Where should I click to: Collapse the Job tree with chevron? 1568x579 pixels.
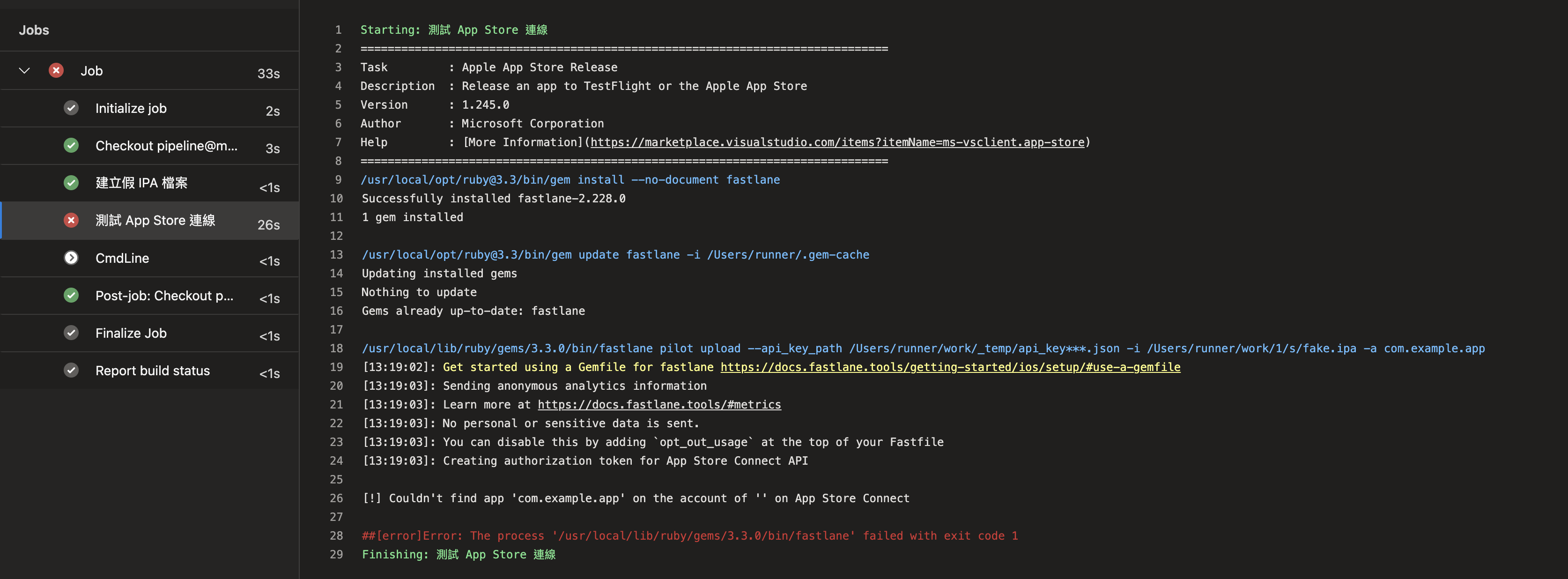pyautogui.click(x=24, y=71)
